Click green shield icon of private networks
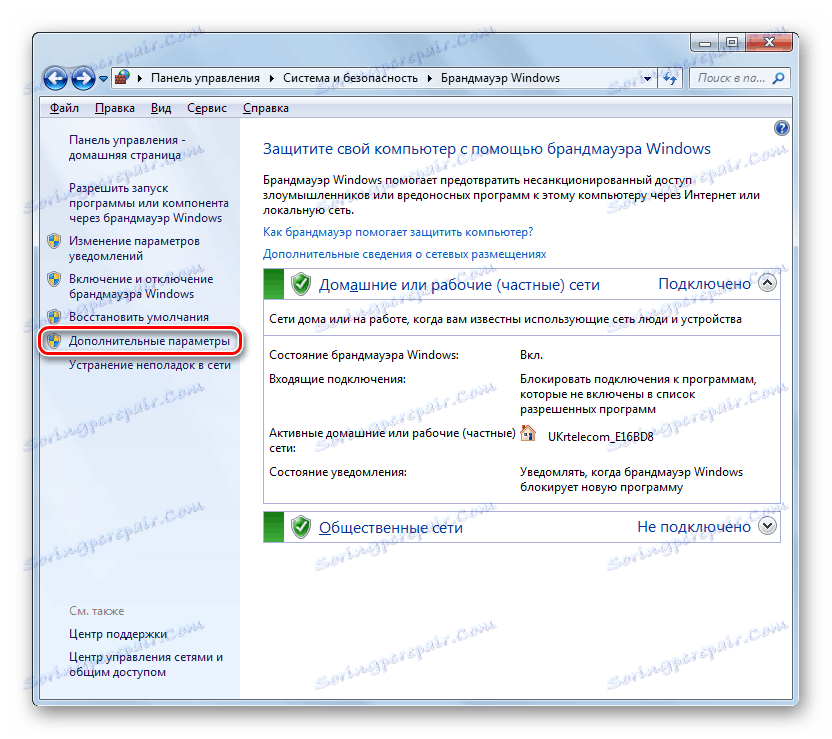This screenshot has width=832, height=739. (x=301, y=284)
